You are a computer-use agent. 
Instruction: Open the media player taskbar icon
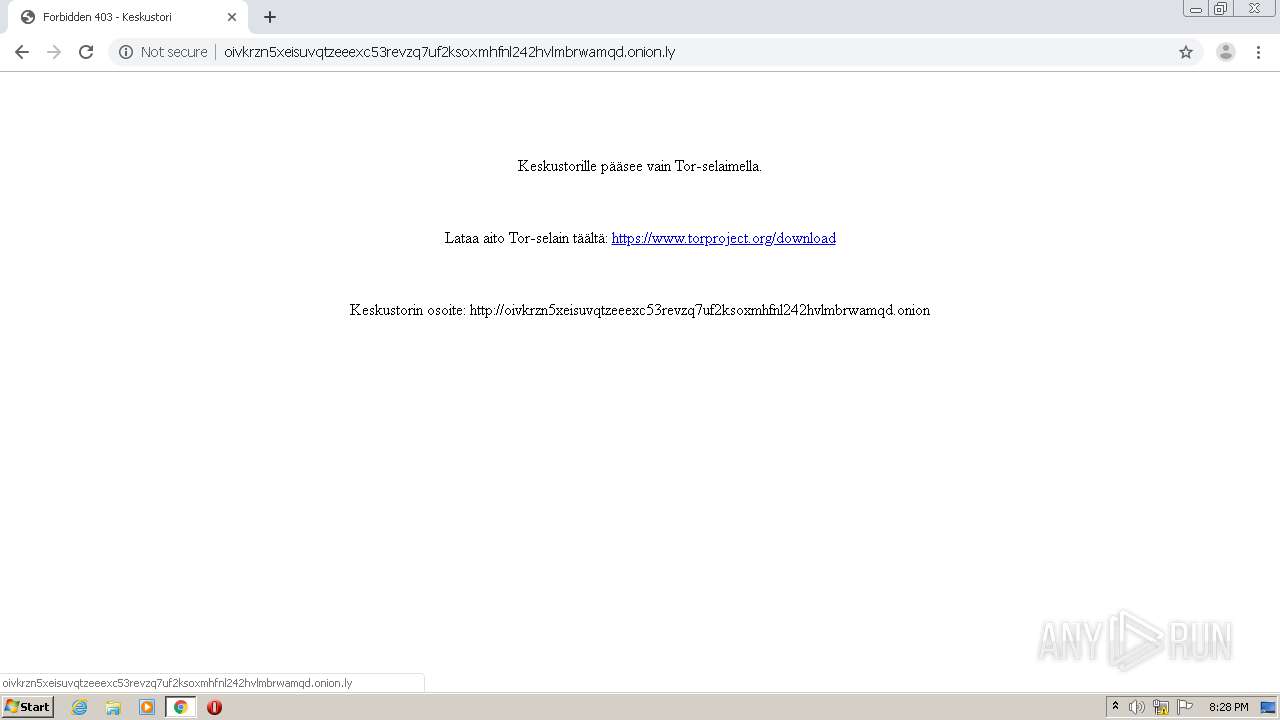tap(147, 707)
